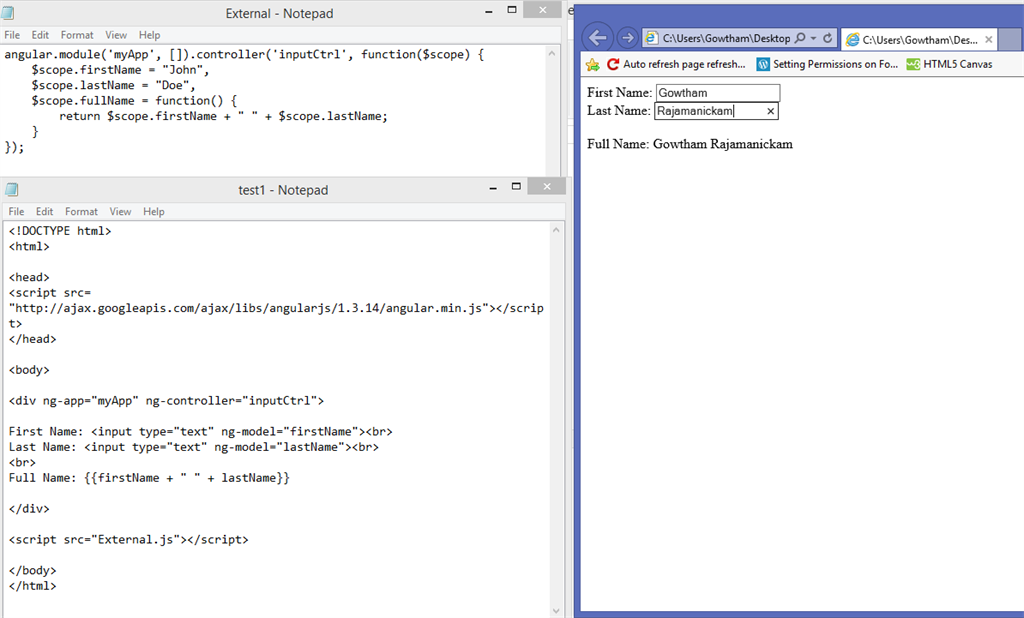Click the $scope.firstName = "John" line
Viewport: 1024px width, 618px height.
click(120, 70)
